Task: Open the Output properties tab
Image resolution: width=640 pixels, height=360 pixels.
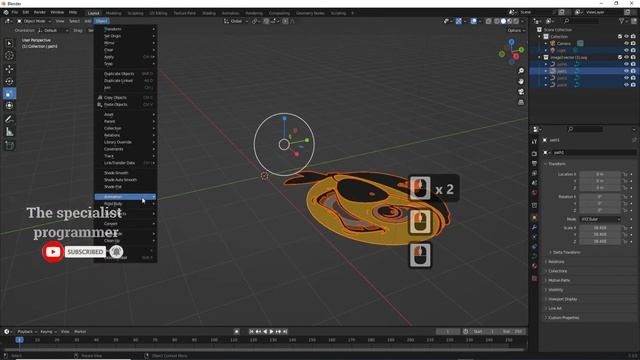Action: tap(534, 163)
